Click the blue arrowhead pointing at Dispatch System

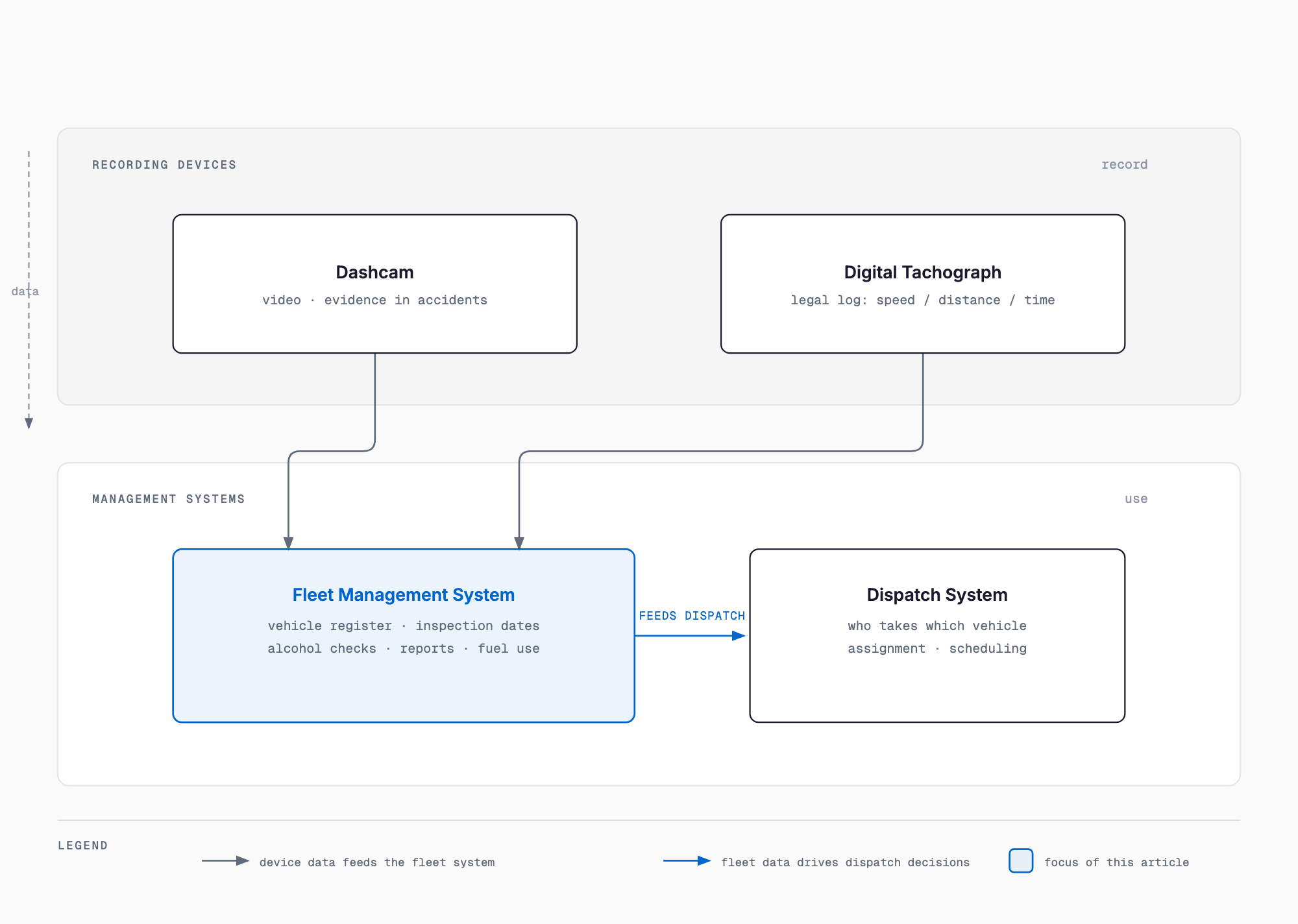(739, 636)
